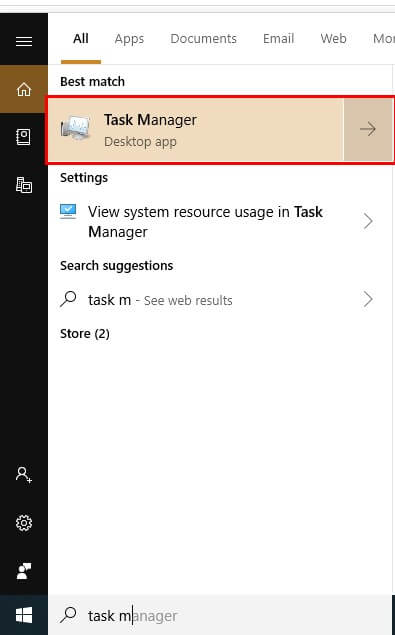This screenshot has height=635, width=395.
Task: Switch to the Apps tab
Action: [129, 38]
